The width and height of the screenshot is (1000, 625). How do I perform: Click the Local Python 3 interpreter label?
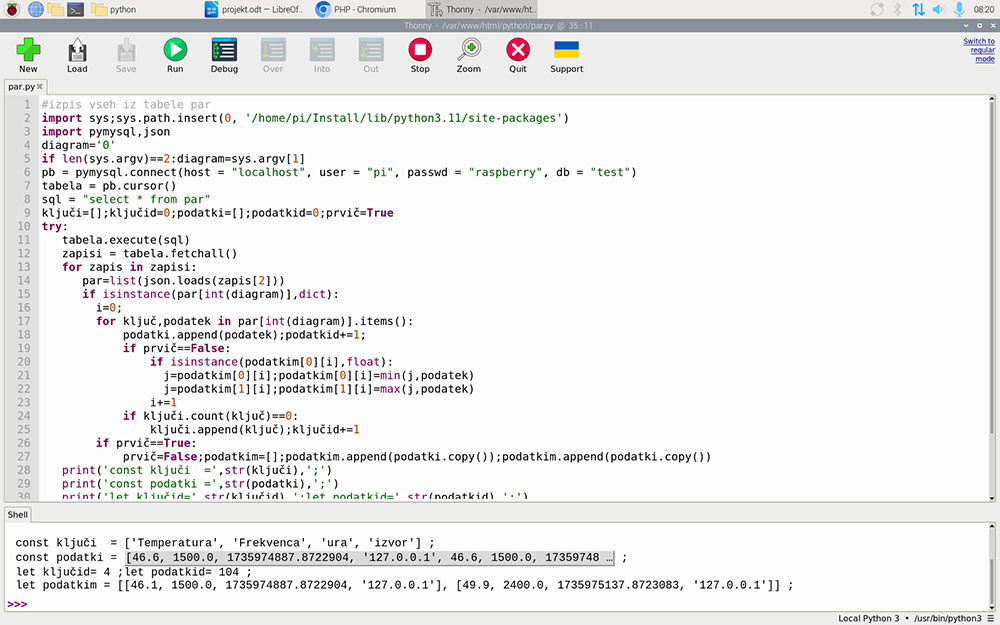click(868, 618)
